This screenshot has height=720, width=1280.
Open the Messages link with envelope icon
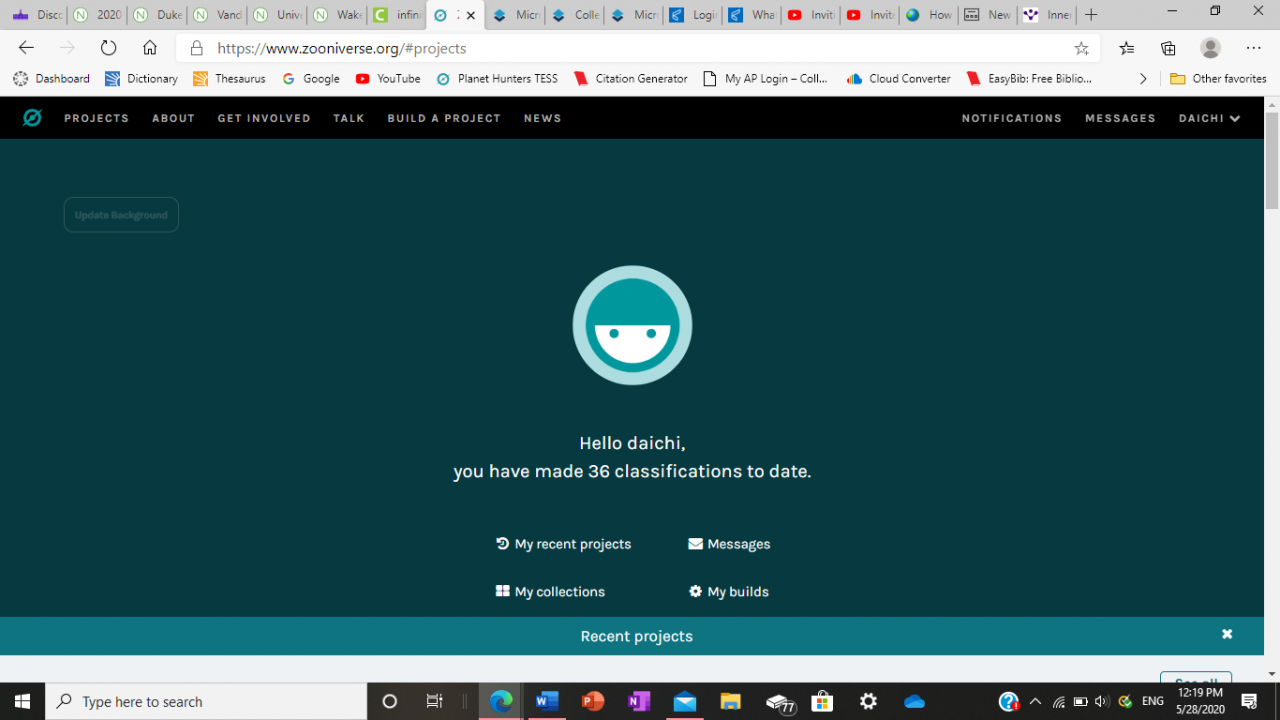tap(729, 544)
